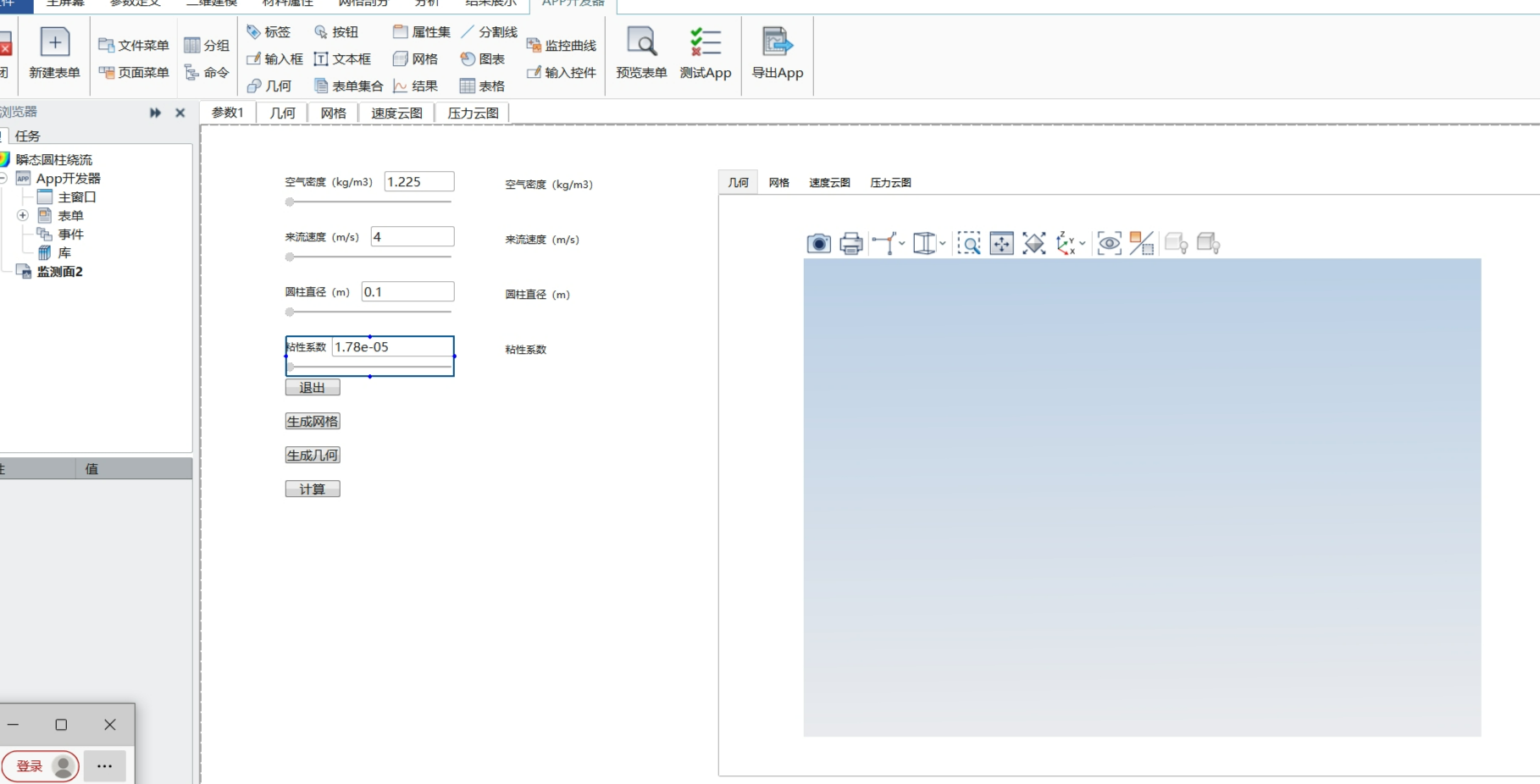Click the fit-to-window view icon
Viewport: 1540px width, 784px height.
(1033, 244)
